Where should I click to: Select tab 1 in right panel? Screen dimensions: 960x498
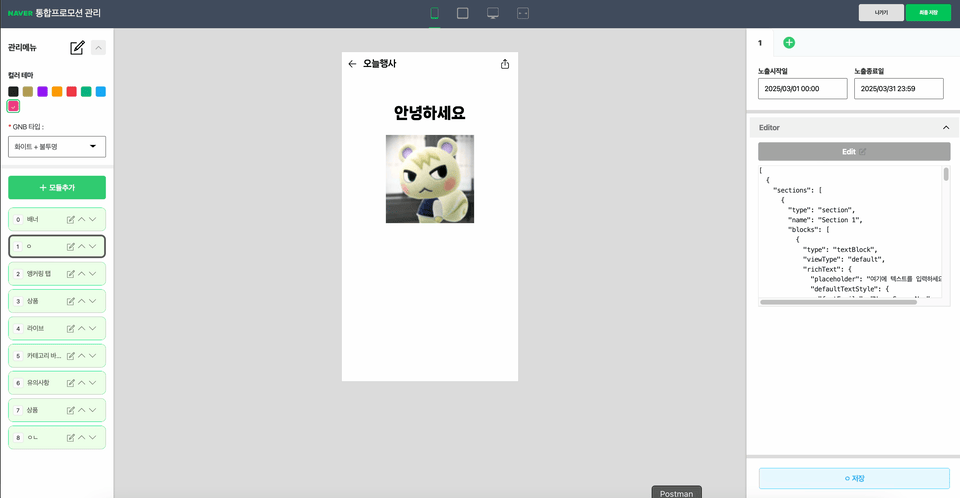(760, 43)
